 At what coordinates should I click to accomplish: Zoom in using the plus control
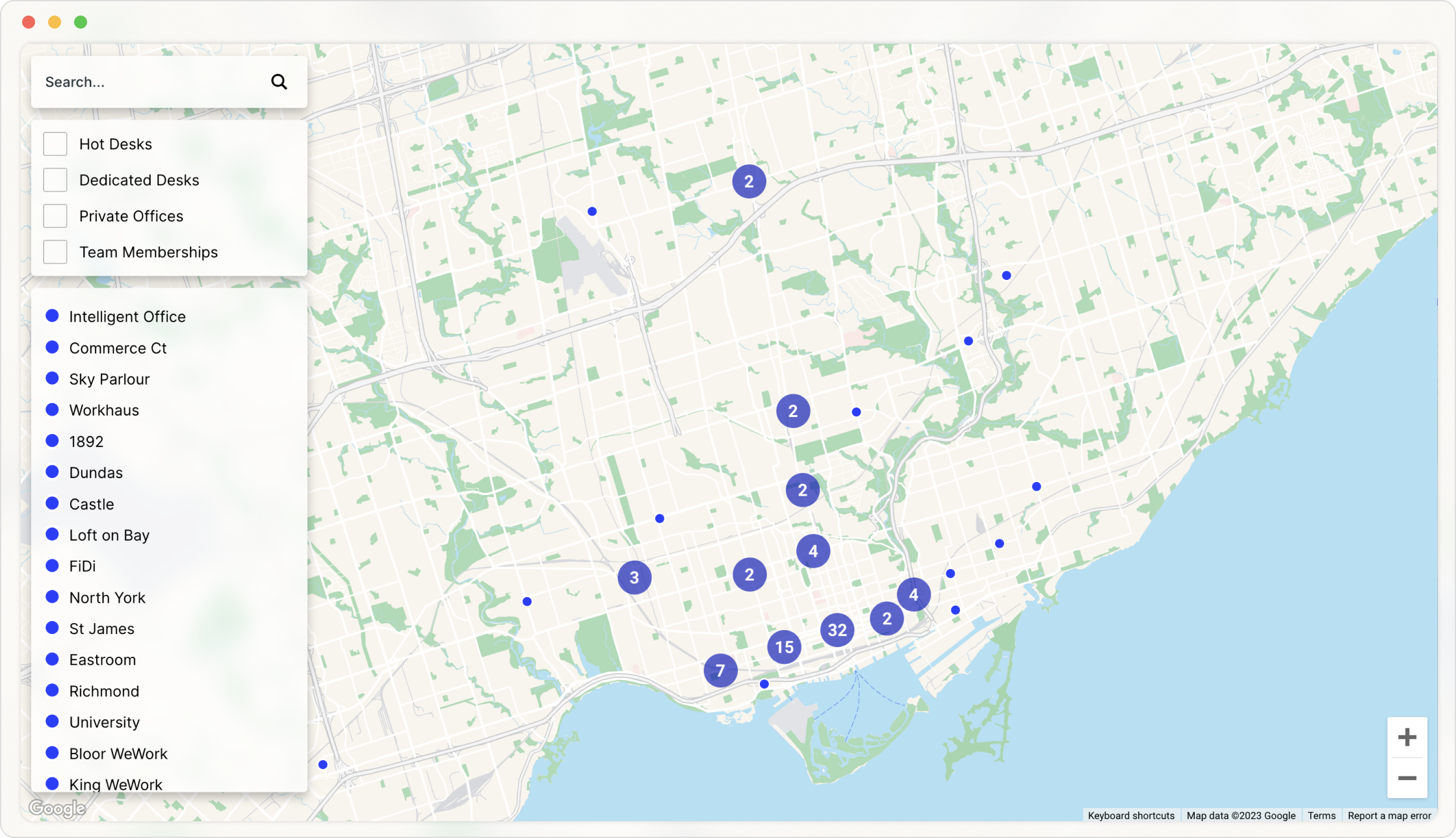tap(1407, 736)
